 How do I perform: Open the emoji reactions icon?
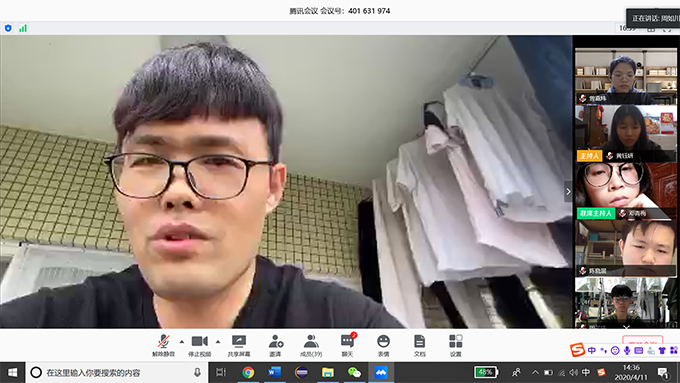coord(383,346)
